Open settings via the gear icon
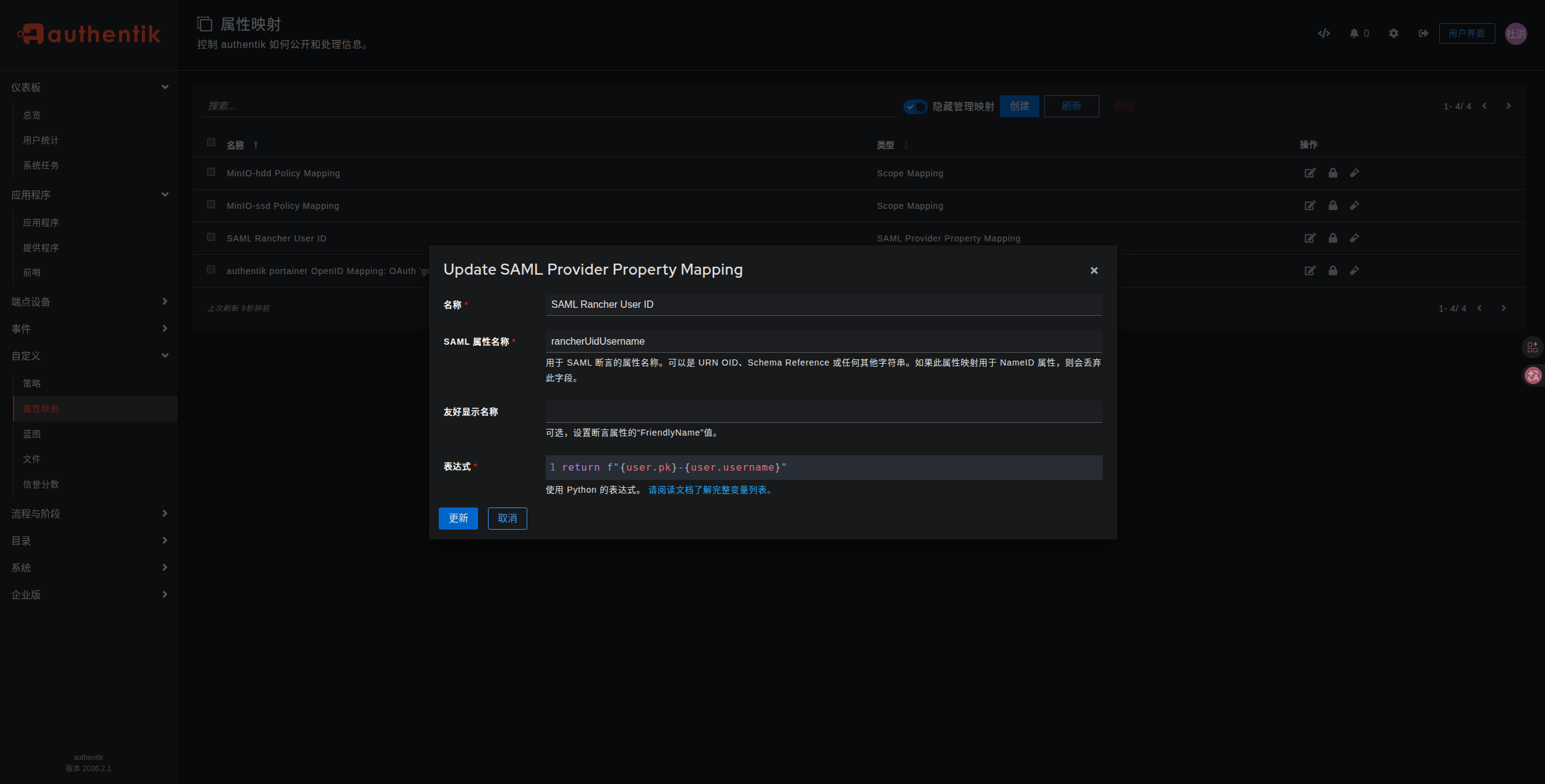The image size is (1545, 784). coord(1393,33)
